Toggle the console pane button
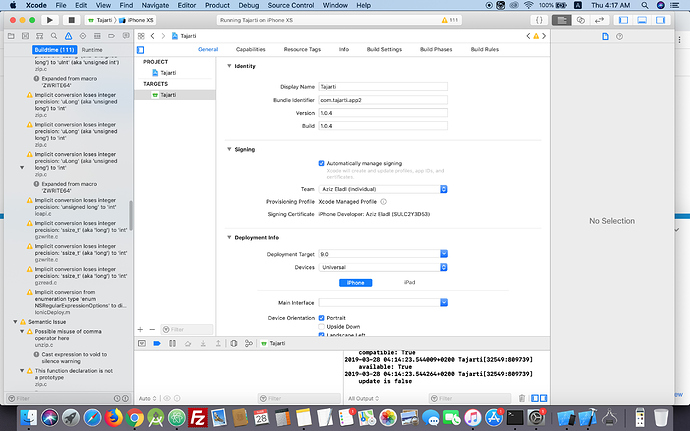This screenshot has height=431, width=690. [x=543, y=398]
